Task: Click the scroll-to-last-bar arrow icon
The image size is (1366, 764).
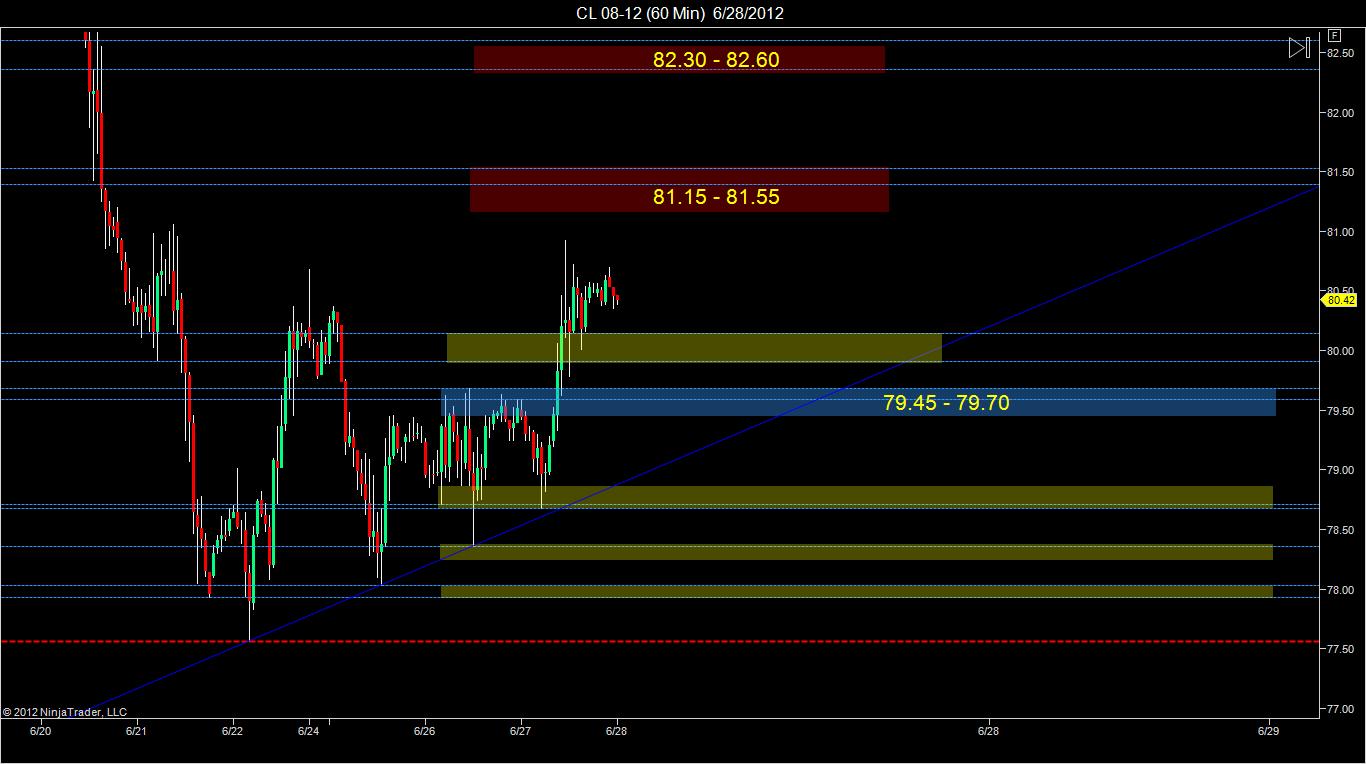Action: pyautogui.click(x=1299, y=47)
